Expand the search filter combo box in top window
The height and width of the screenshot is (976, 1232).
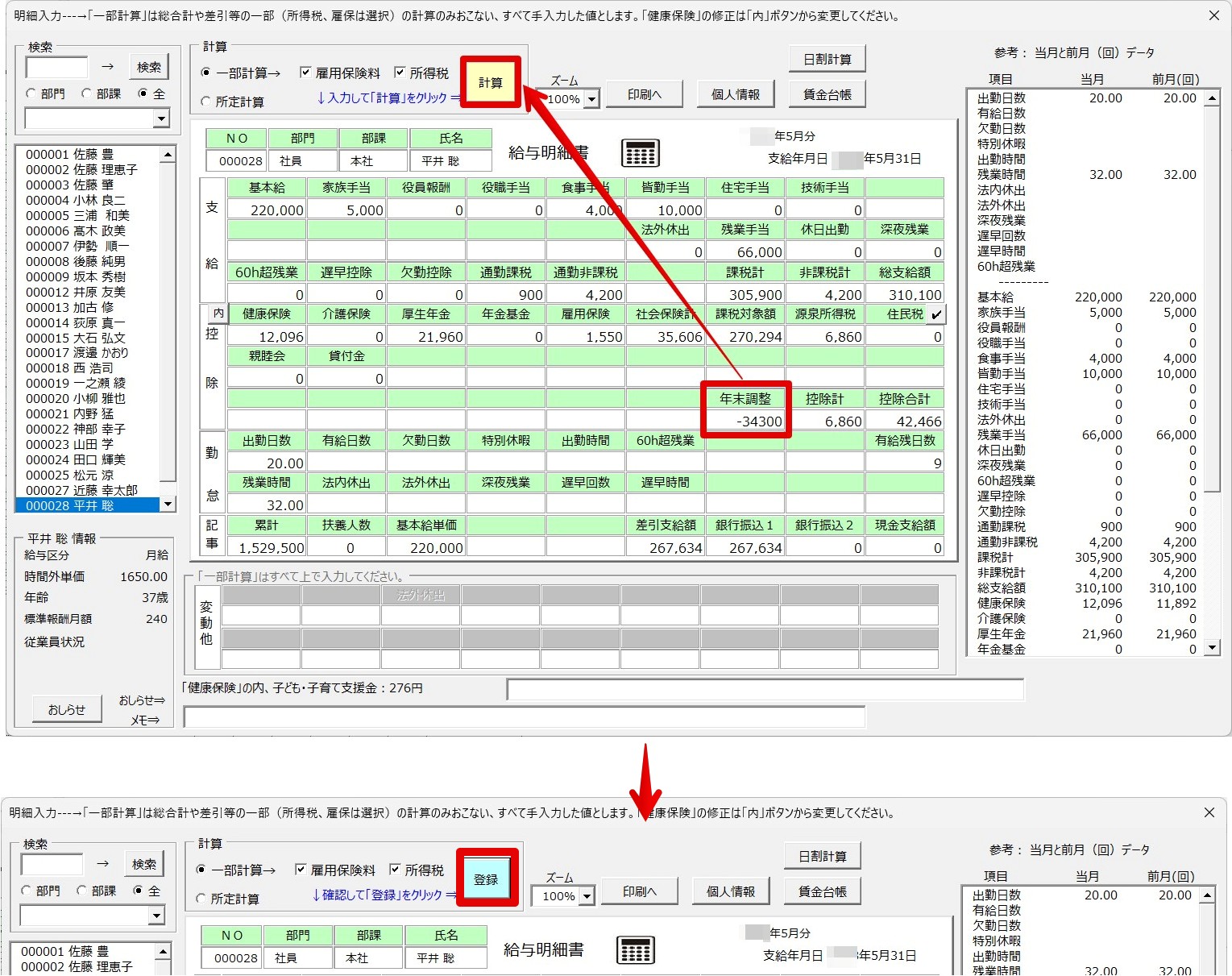tap(161, 118)
